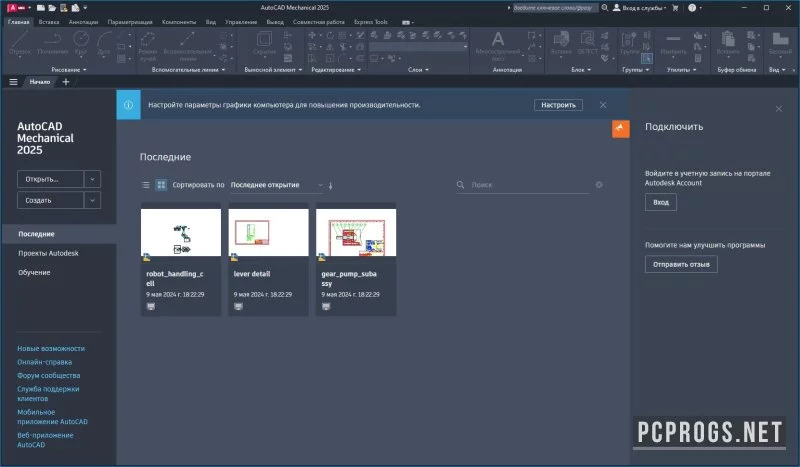Click the magnifier search icon in title bar
This screenshot has width=800, height=467.
605,8
